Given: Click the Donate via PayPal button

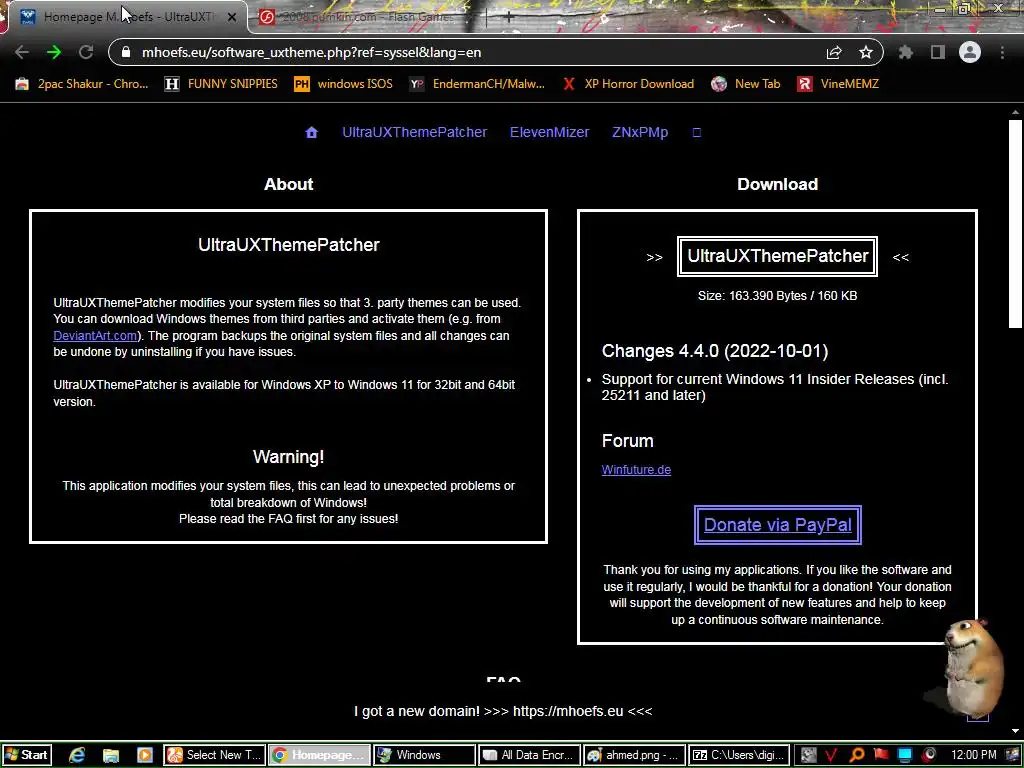Looking at the screenshot, I should 777,525.
